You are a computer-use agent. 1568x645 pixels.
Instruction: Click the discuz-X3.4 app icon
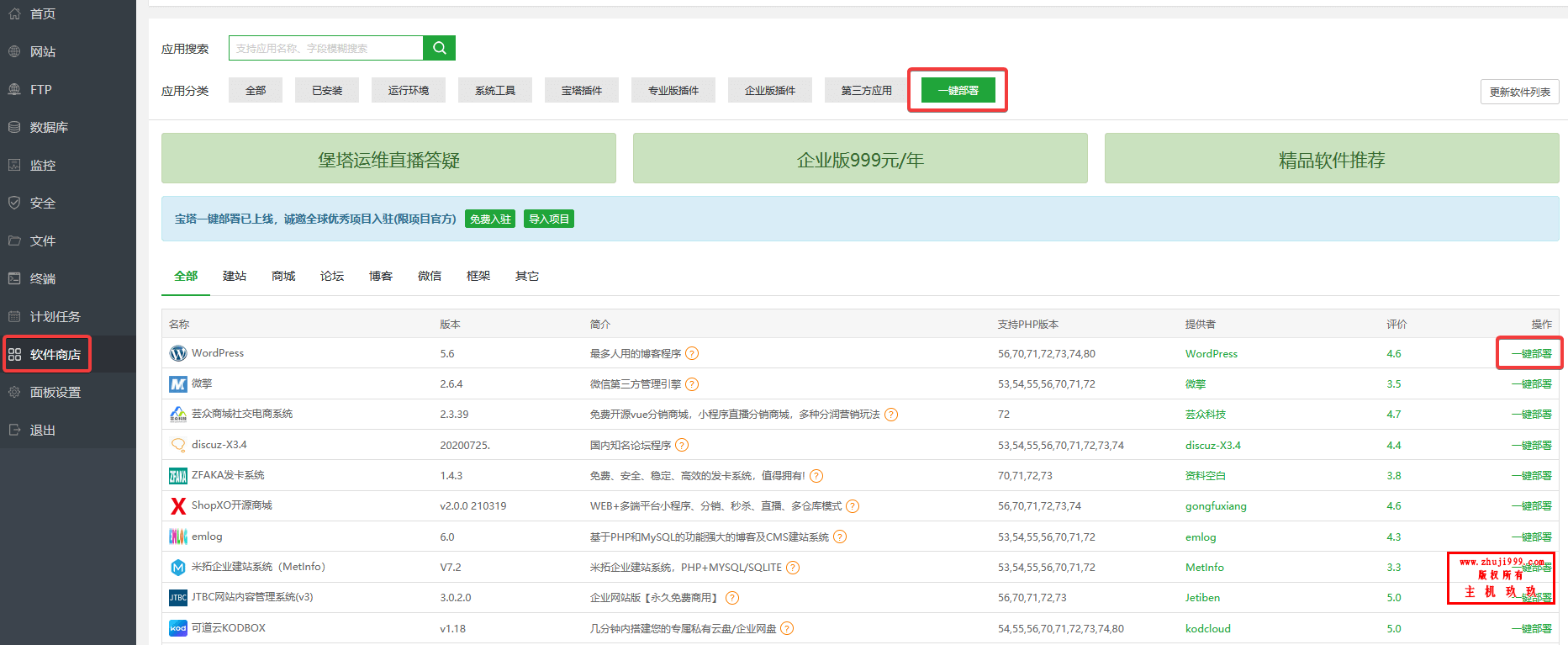pos(178,445)
